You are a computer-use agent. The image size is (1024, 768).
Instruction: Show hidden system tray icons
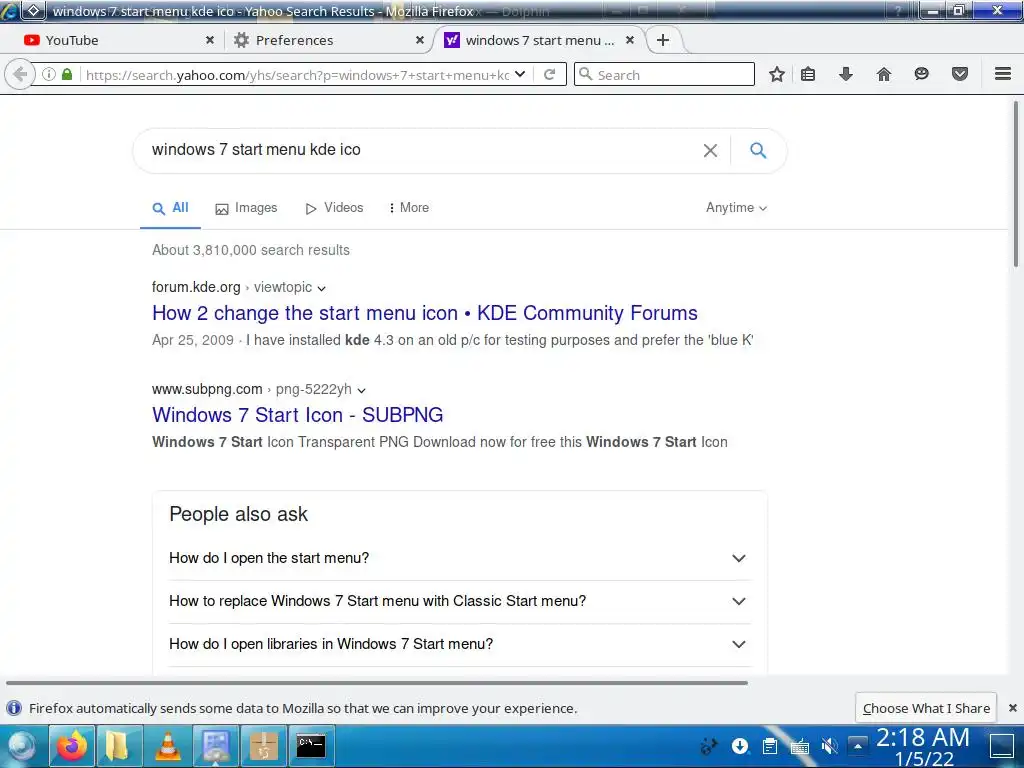[x=858, y=746]
